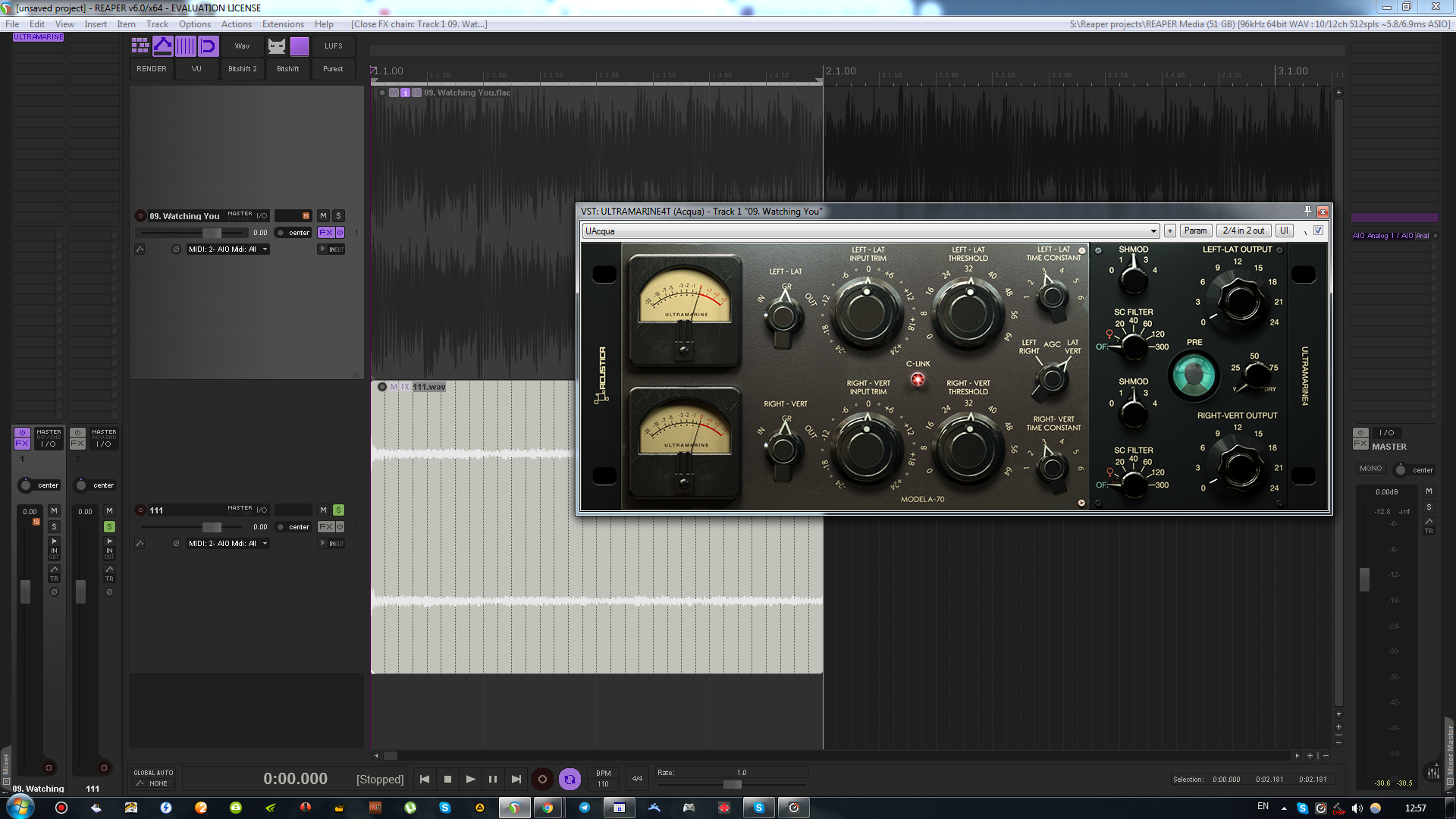Pin the VST plugin window on top

(1307, 212)
